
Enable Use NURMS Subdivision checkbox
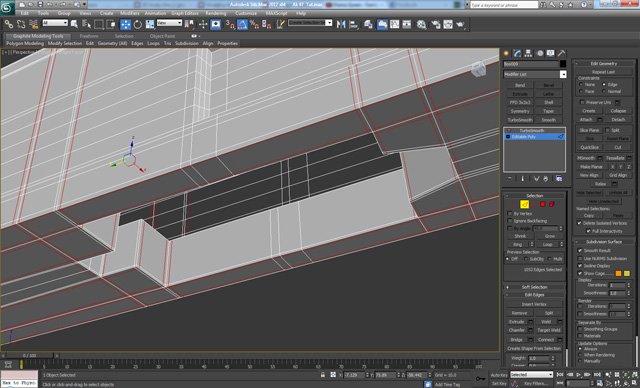[x=580, y=258]
